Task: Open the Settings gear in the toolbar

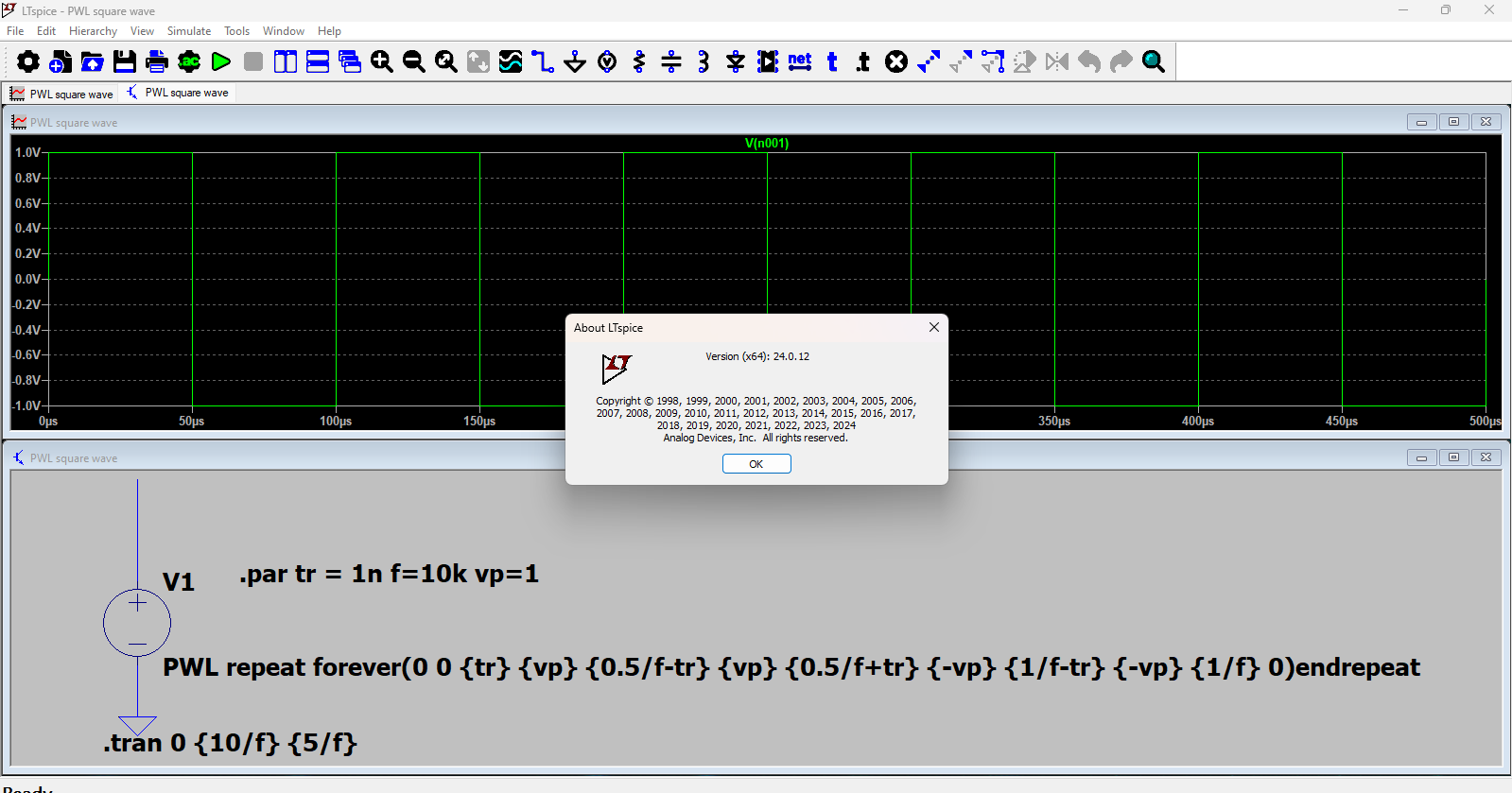Action: 28,61
